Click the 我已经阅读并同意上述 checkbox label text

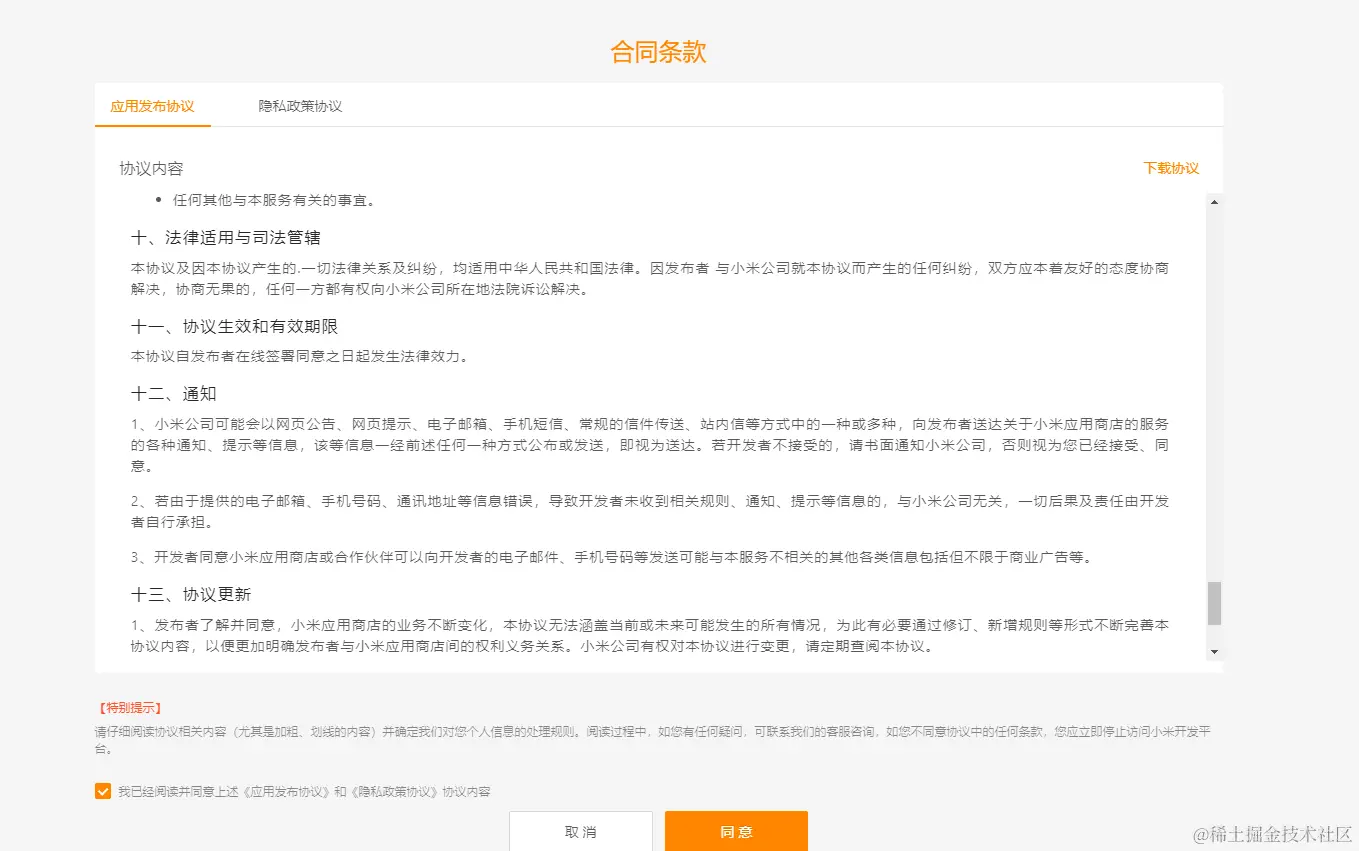pyautogui.click(x=304, y=792)
